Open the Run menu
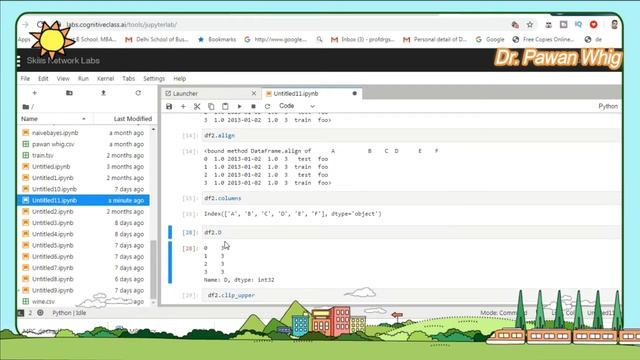 click(x=83, y=78)
